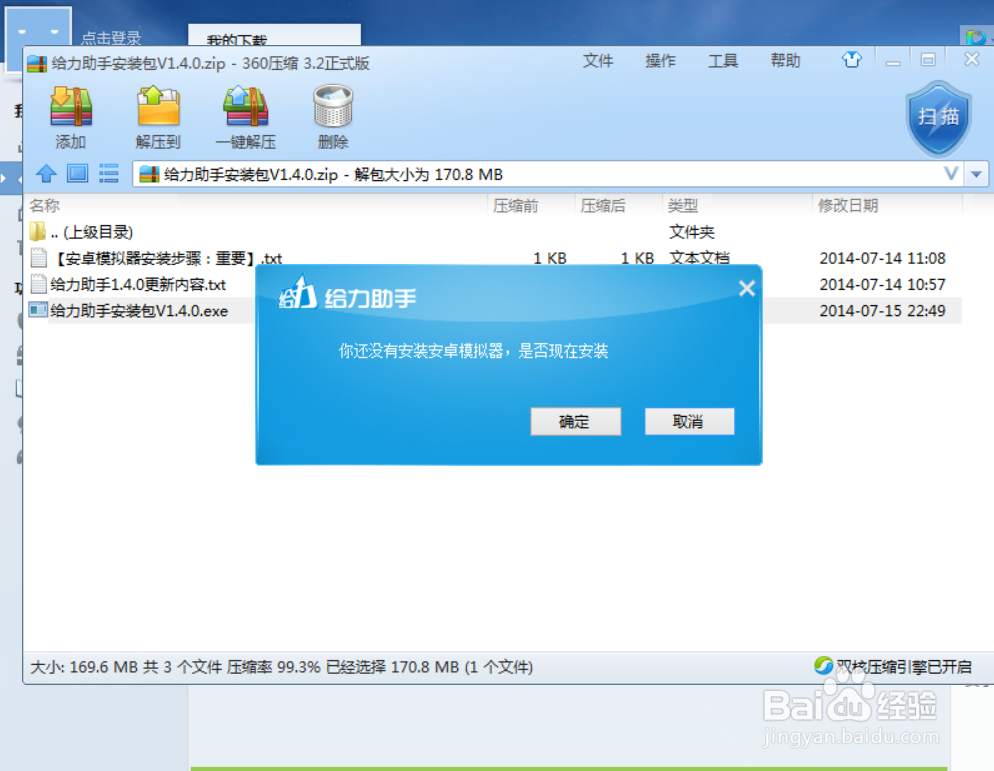Close the 360压缩 window
994x771 pixels.
pos(972,60)
